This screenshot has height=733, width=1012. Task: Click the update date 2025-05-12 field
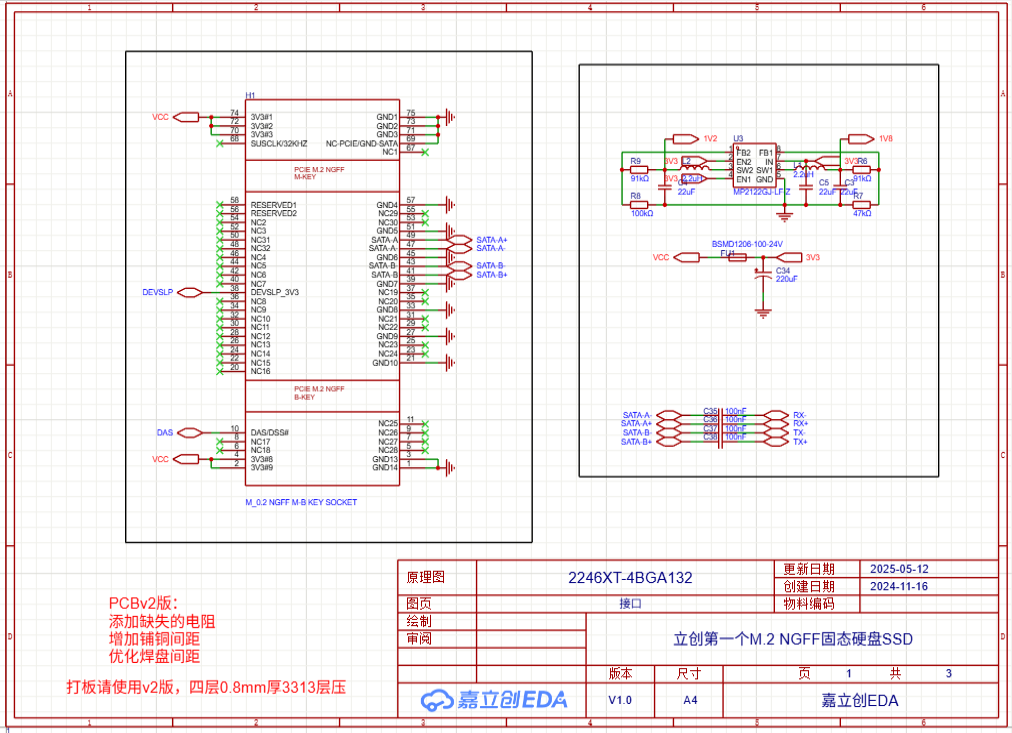pos(898,568)
